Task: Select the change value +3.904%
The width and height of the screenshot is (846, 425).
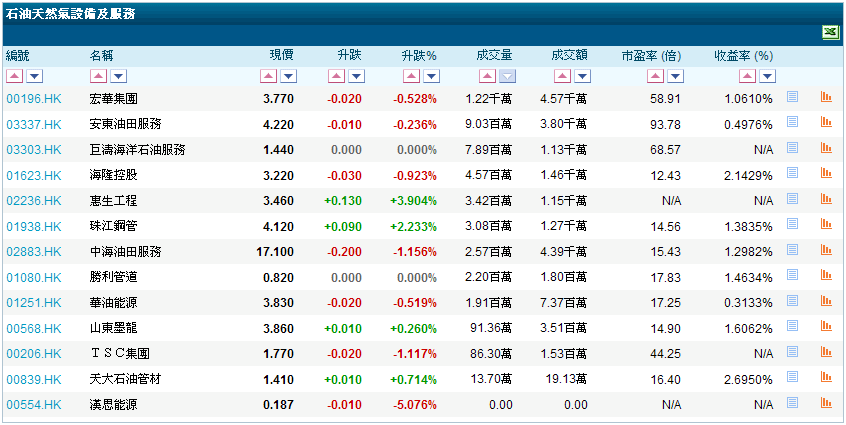Action: (x=413, y=201)
